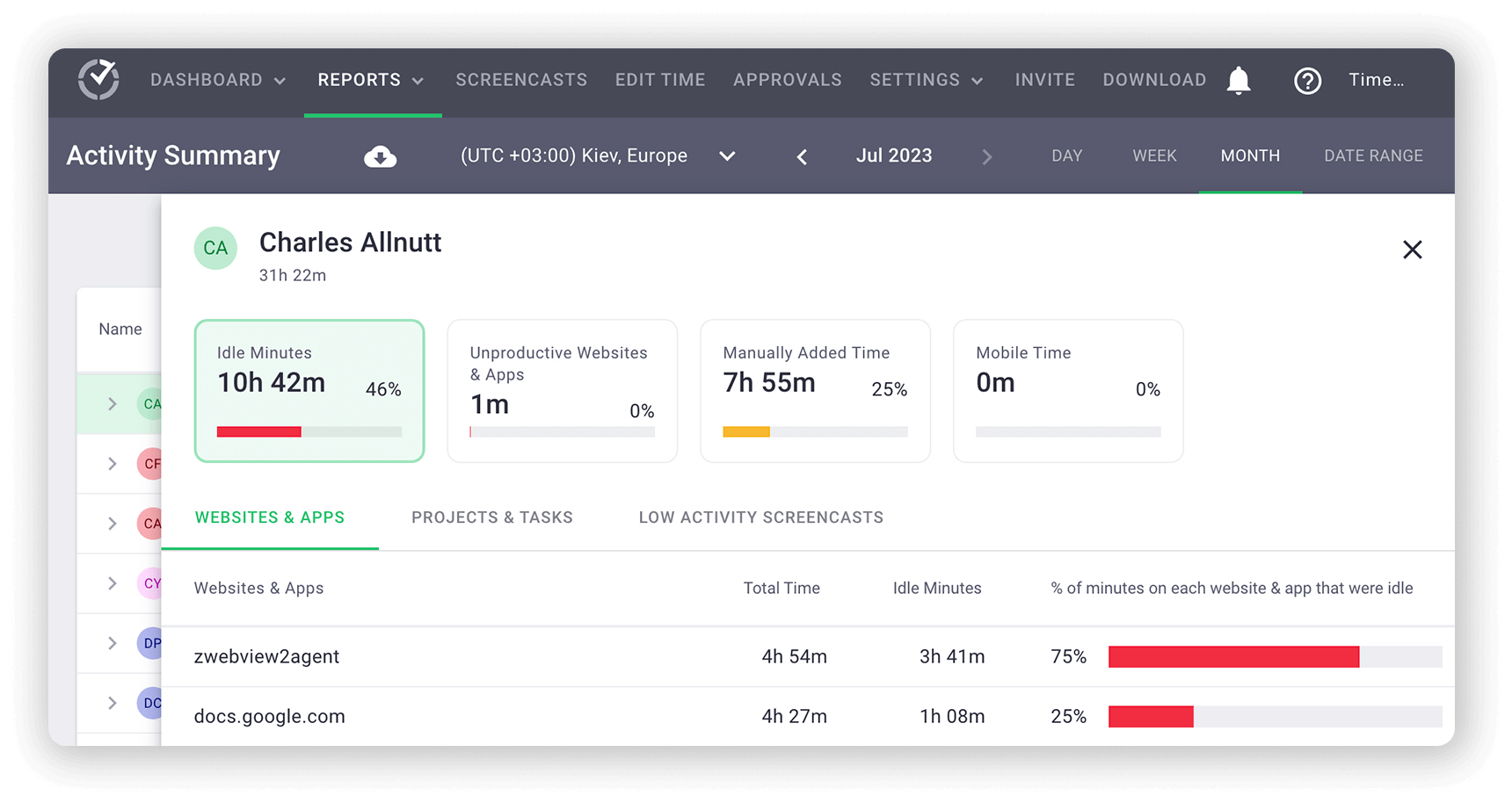This screenshot has width=1512, height=803.
Task: Switch to Week view
Action: [1154, 156]
